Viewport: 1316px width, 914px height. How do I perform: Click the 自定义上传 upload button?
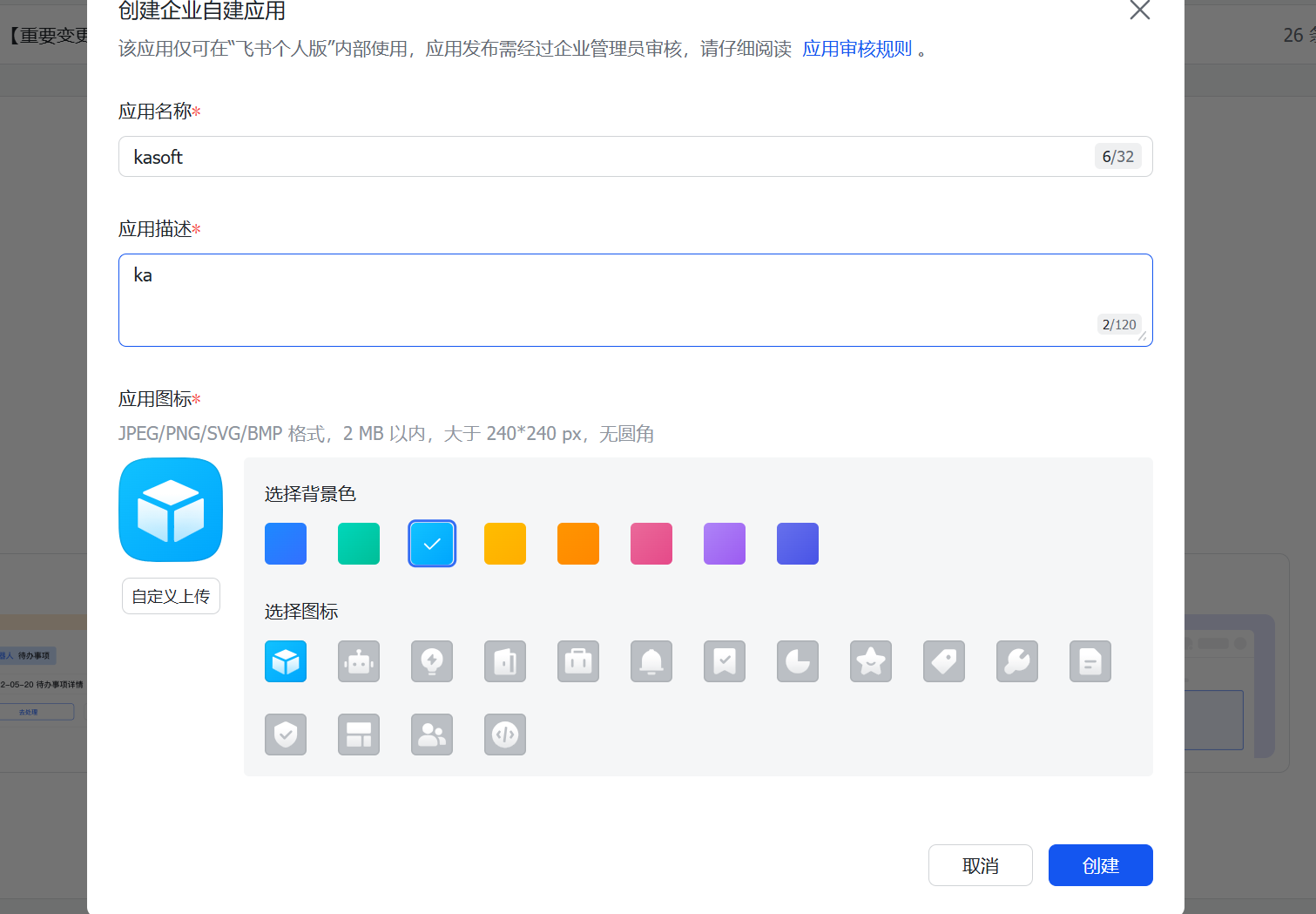pyautogui.click(x=171, y=596)
